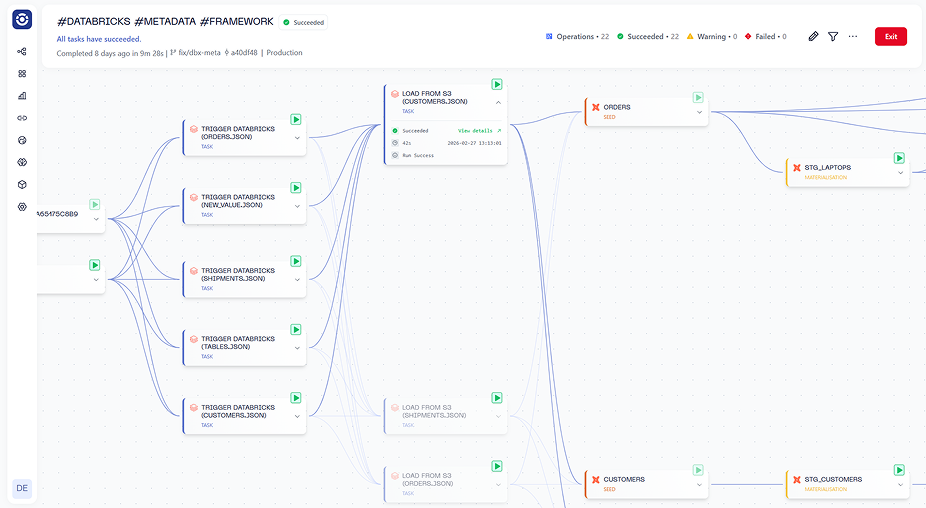
Task: Click play icon on STG_LAPTOPS node
Action: coord(899,158)
